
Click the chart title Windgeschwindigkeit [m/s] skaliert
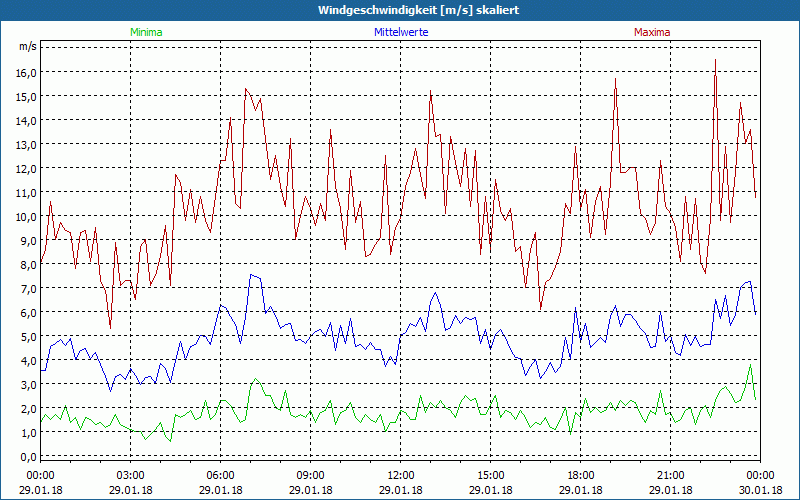(x=418, y=10)
